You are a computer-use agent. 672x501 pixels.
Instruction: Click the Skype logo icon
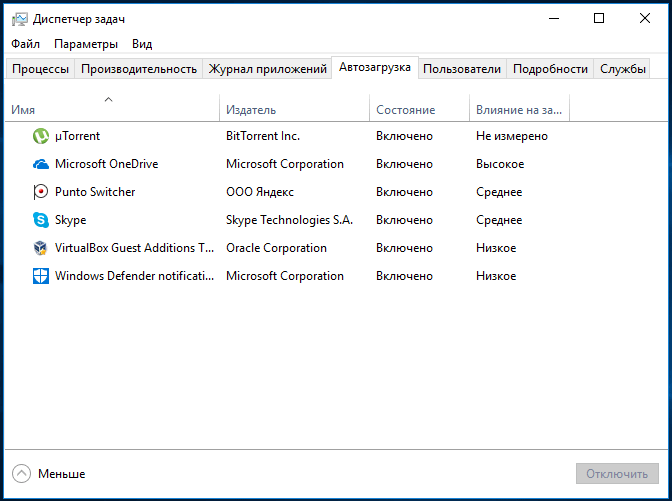pyautogui.click(x=41, y=220)
